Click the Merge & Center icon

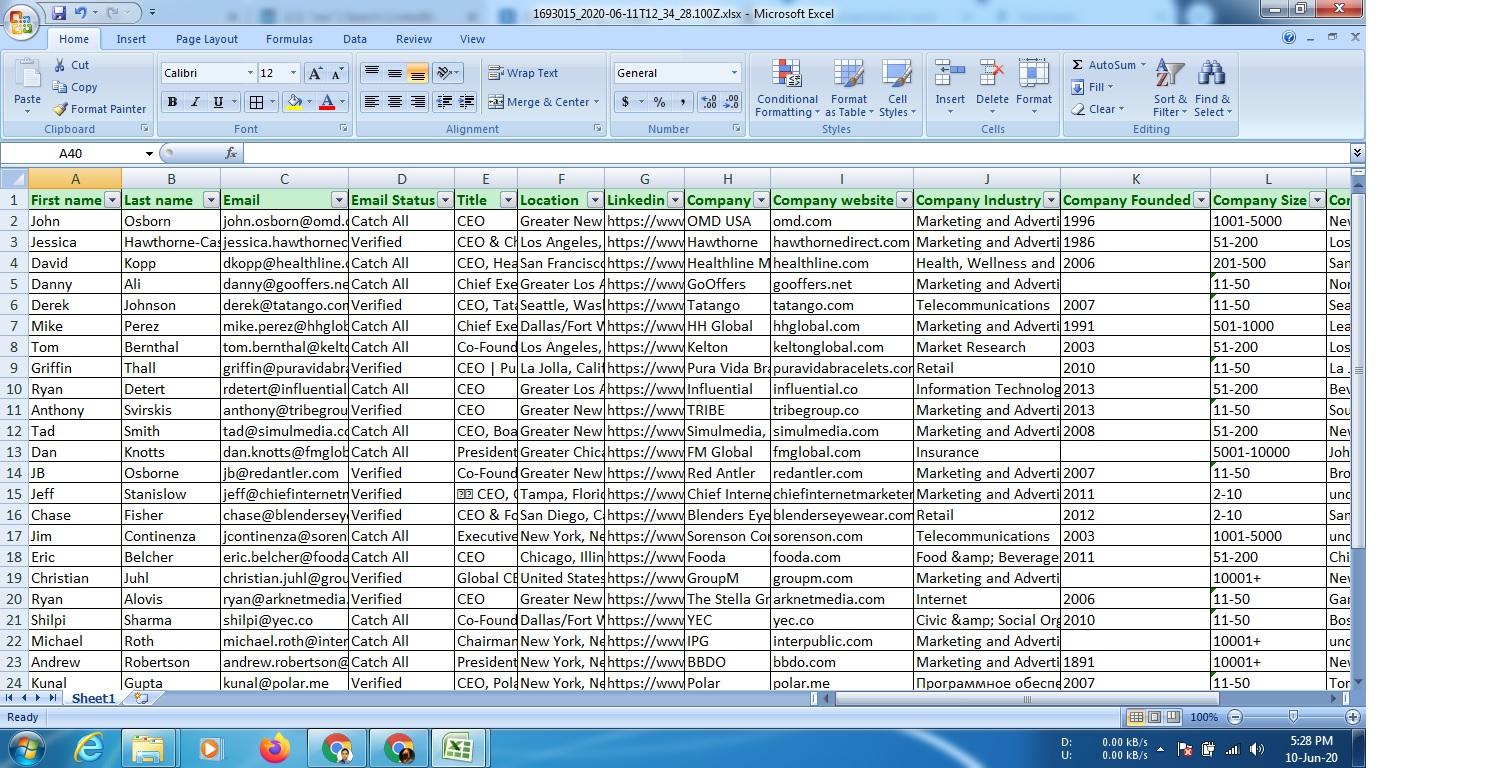[495, 102]
